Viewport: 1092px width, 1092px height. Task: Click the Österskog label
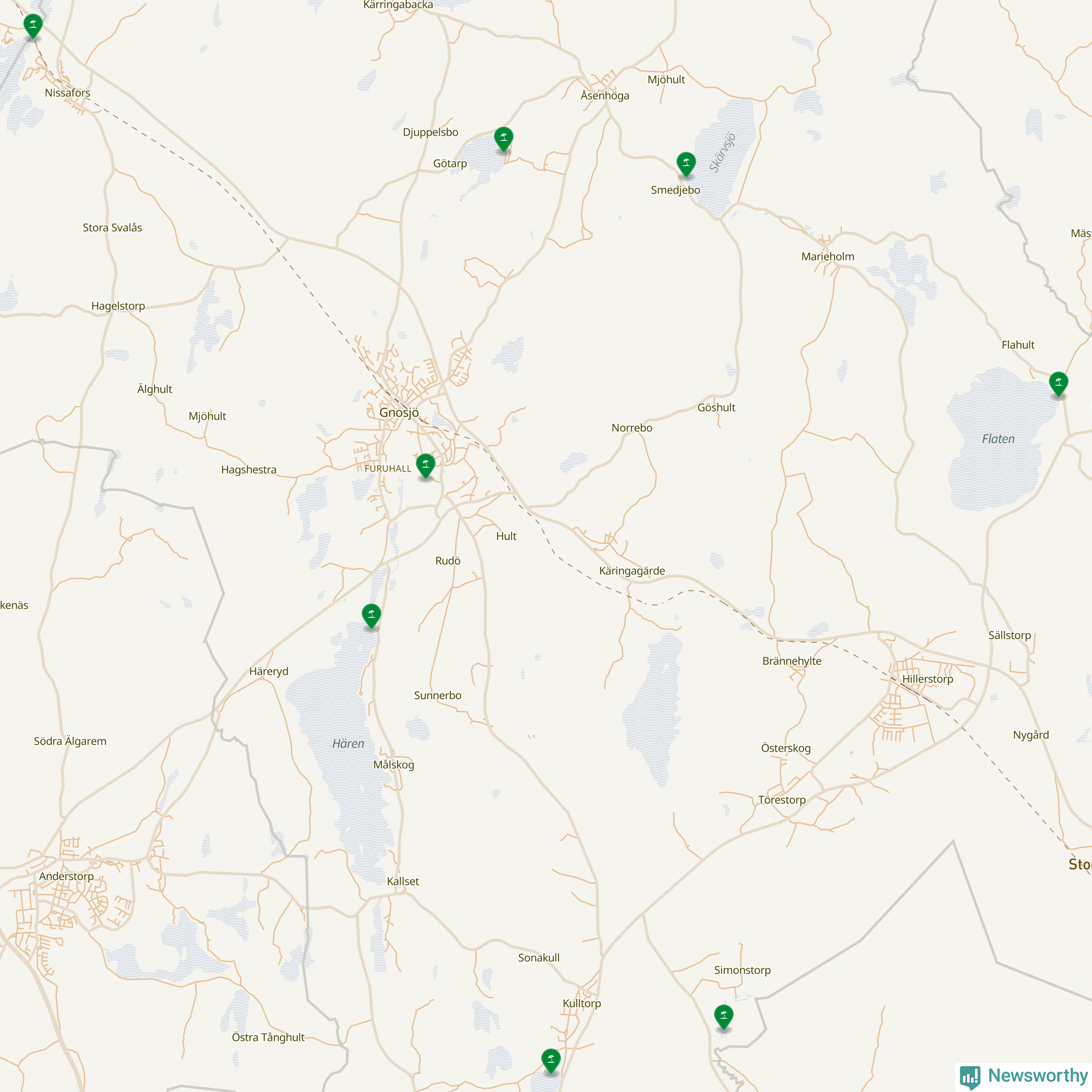click(x=786, y=748)
